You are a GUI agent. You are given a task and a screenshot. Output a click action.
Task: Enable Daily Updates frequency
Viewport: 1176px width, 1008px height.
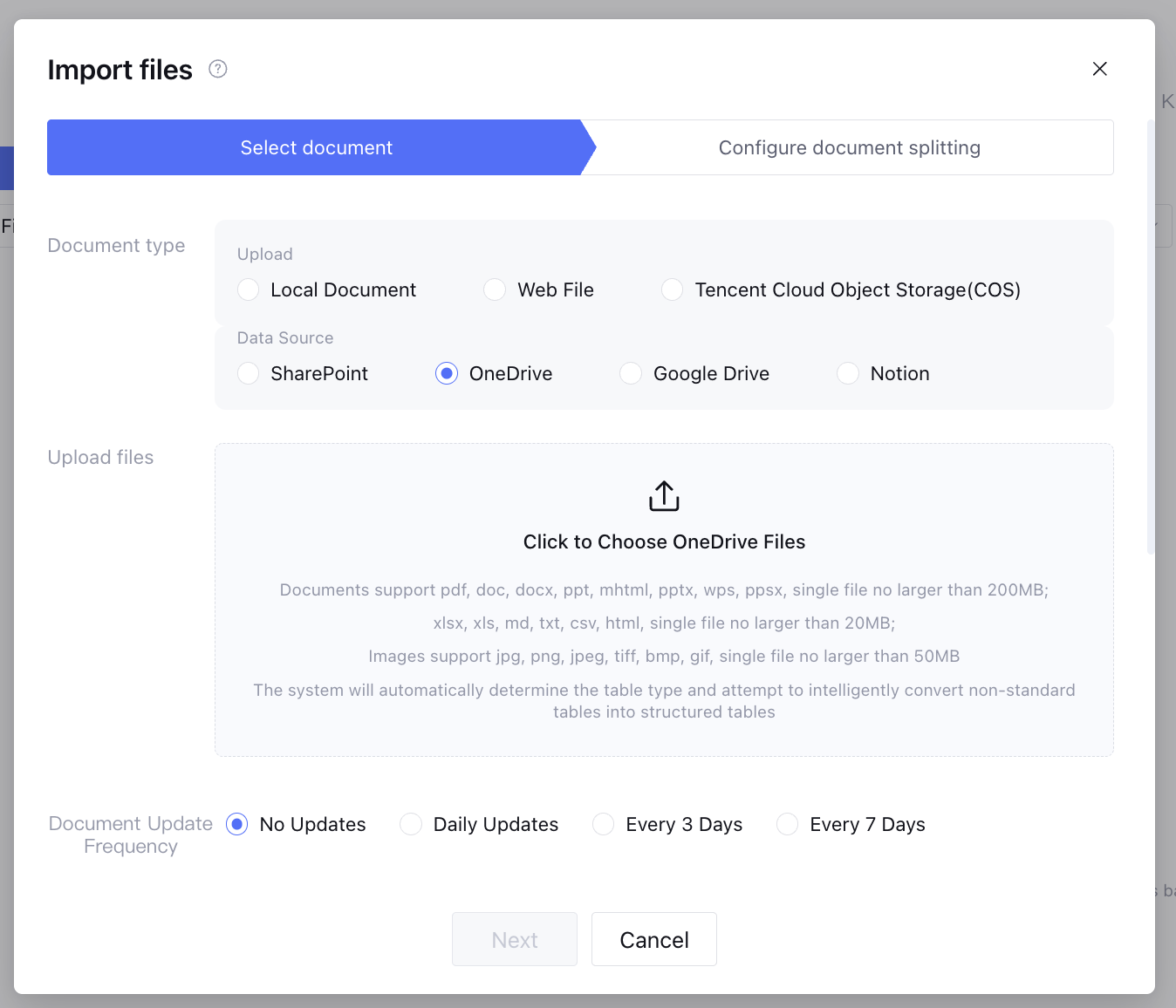(x=411, y=824)
